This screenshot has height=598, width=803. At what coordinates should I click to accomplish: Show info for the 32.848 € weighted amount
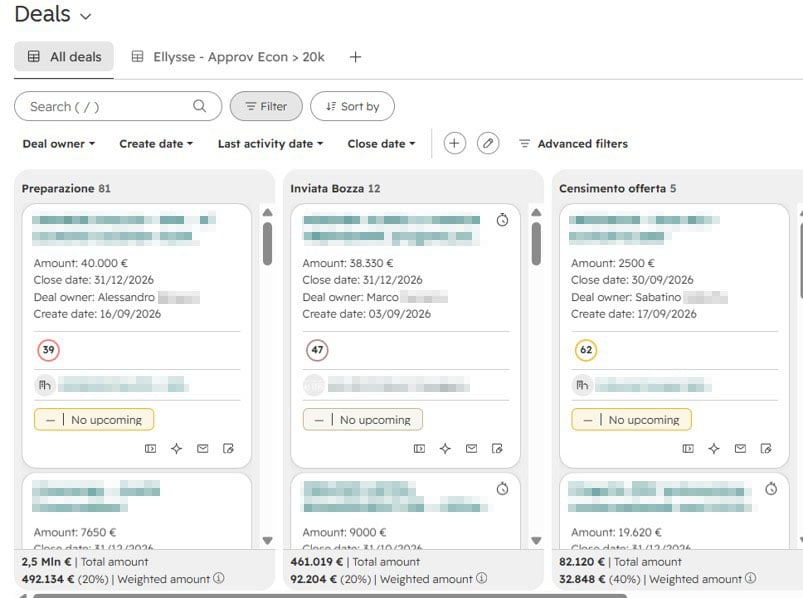pos(750,578)
